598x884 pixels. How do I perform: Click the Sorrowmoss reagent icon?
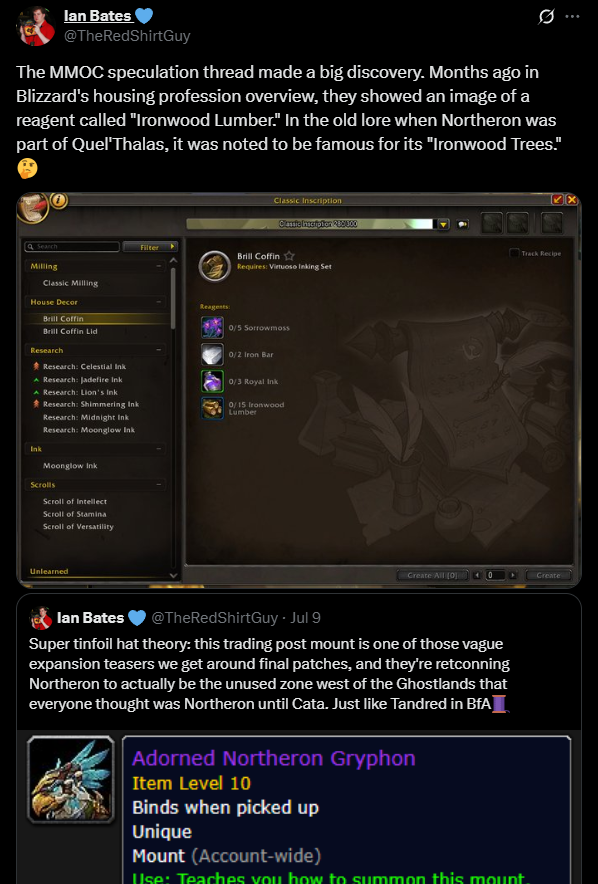(212, 328)
